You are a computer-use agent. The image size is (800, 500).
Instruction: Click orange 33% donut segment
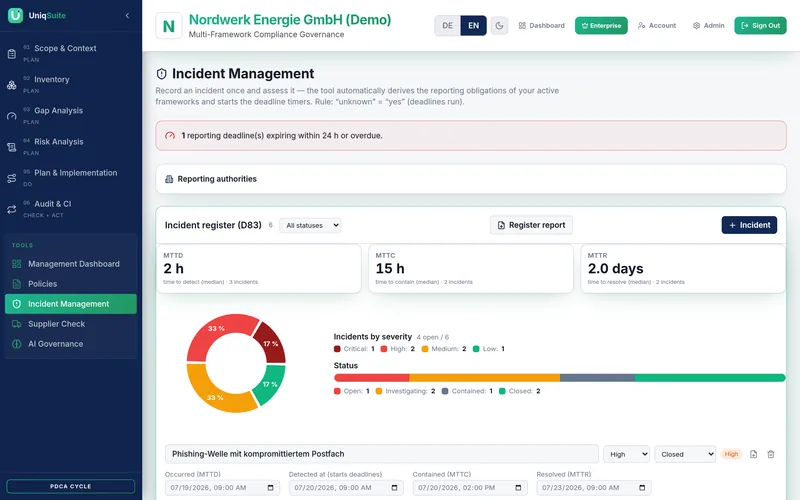click(215, 397)
